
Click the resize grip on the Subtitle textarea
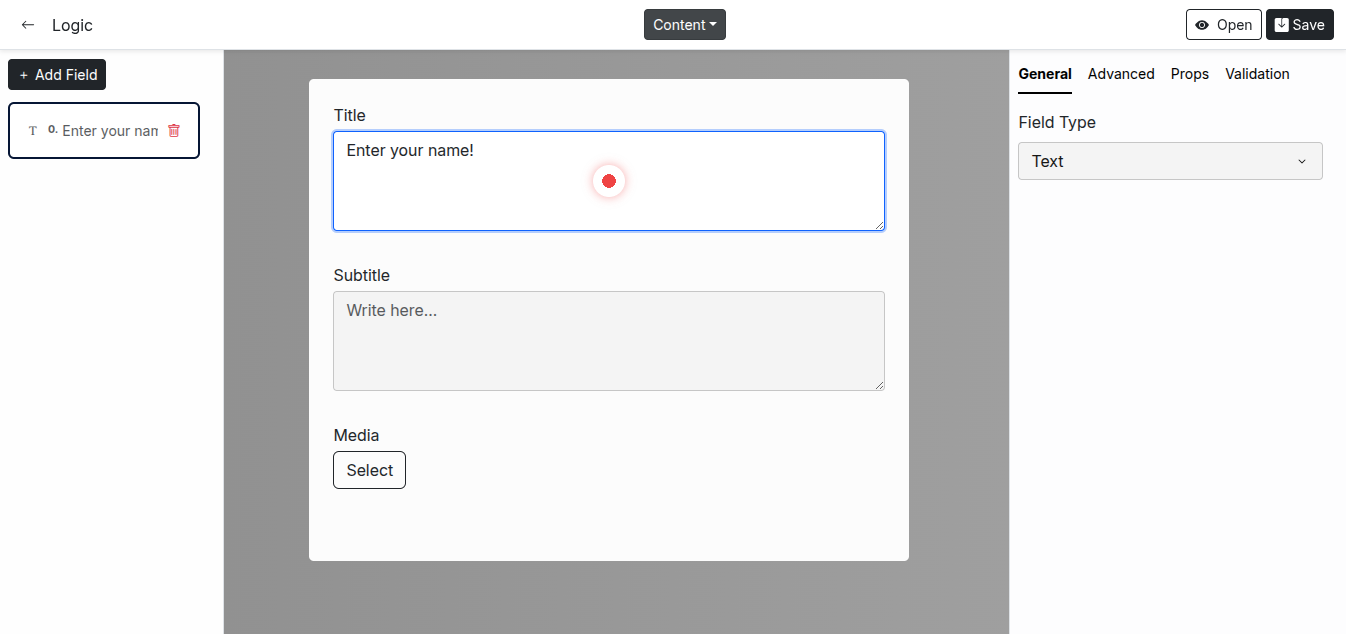point(879,385)
